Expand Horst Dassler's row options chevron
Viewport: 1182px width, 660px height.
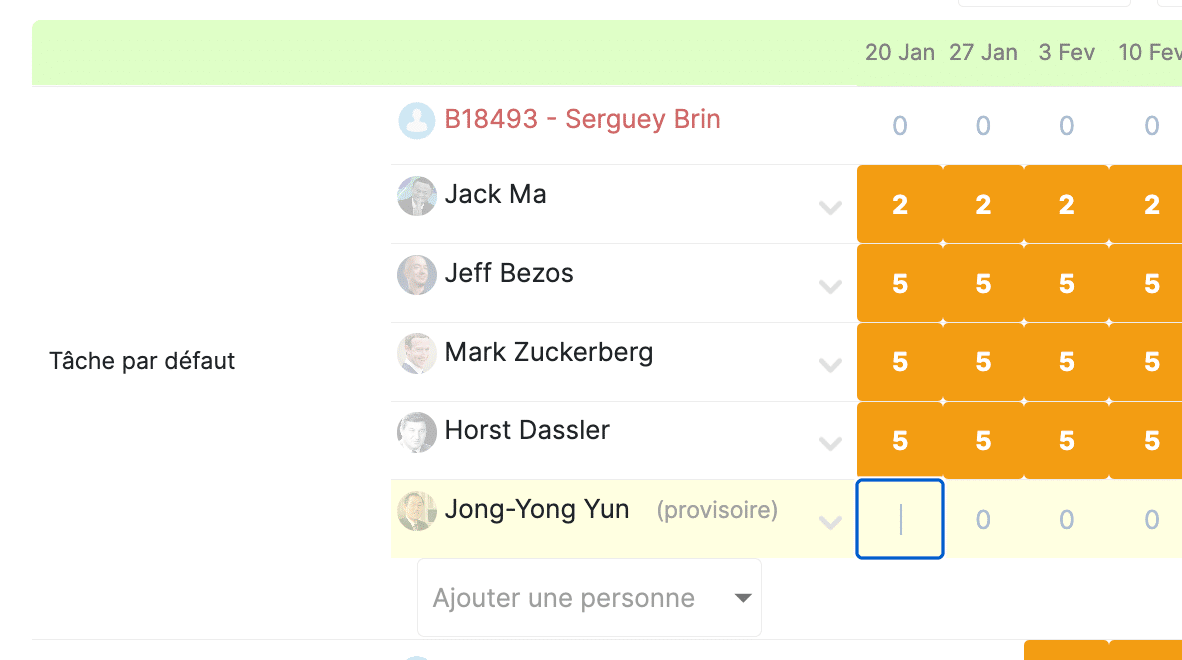coord(830,444)
